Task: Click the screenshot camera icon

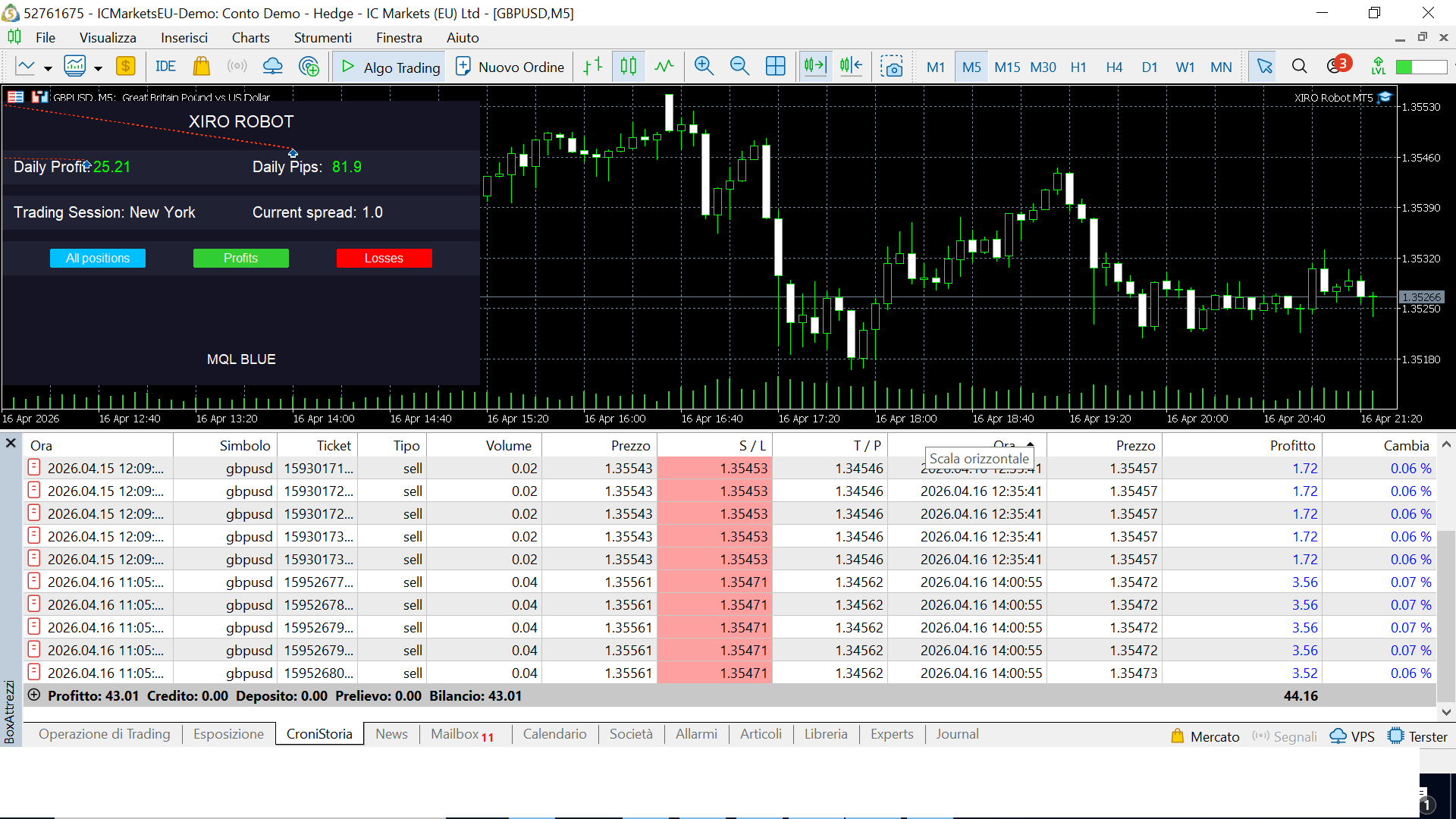Action: click(x=891, y=67)
